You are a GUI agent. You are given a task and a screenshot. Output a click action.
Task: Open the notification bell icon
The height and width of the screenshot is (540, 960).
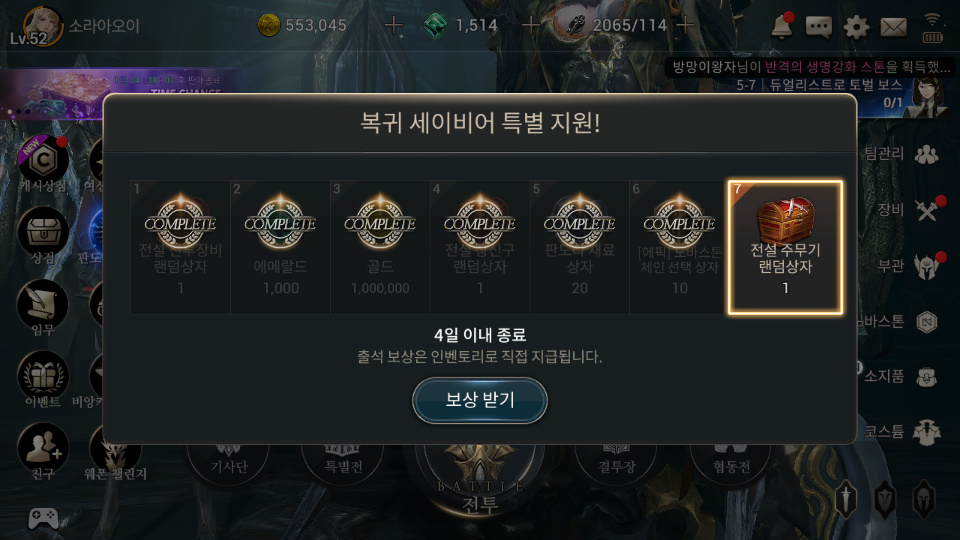782,26
